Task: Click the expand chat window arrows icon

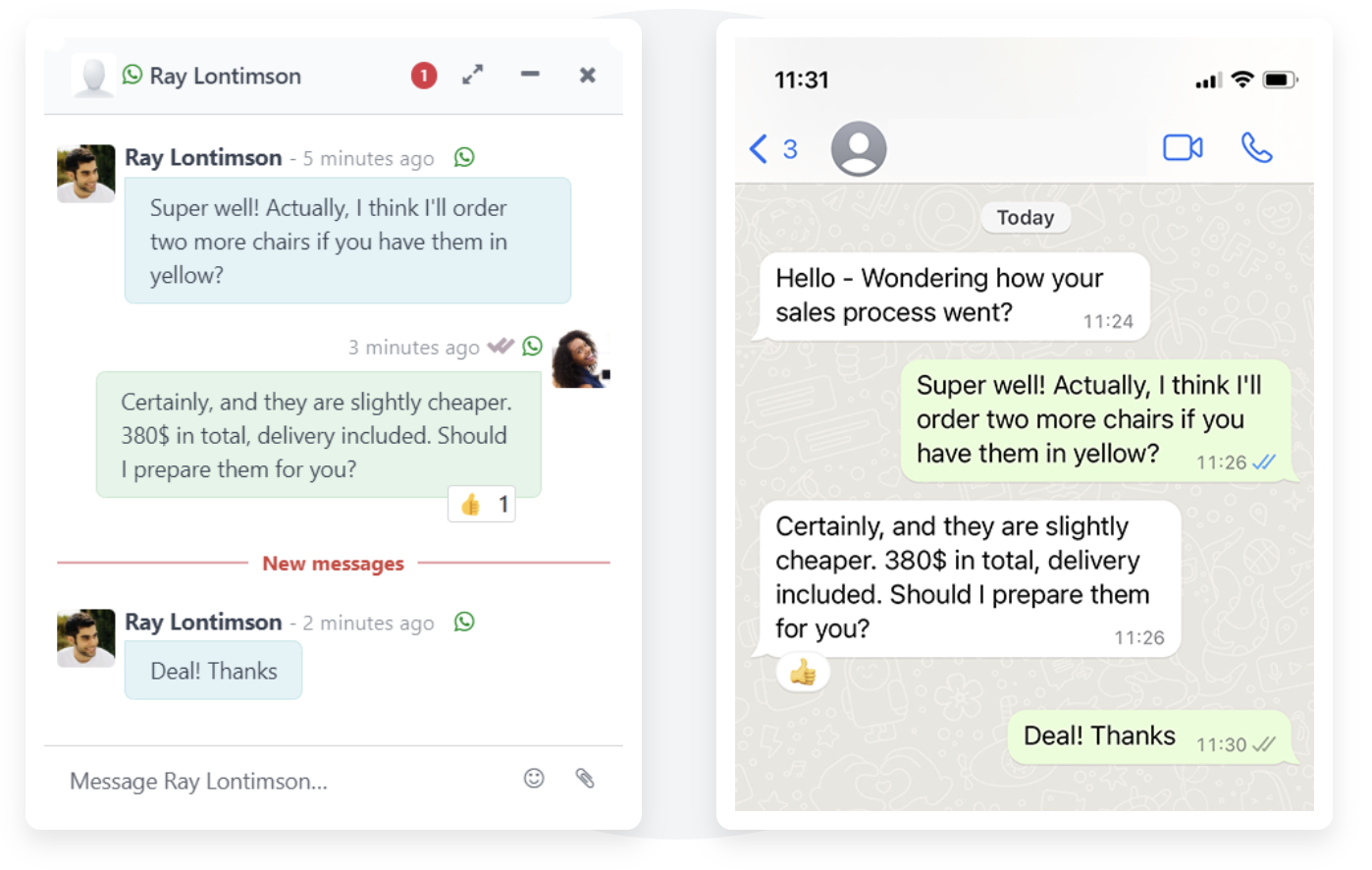Action: tap(473, 75)
